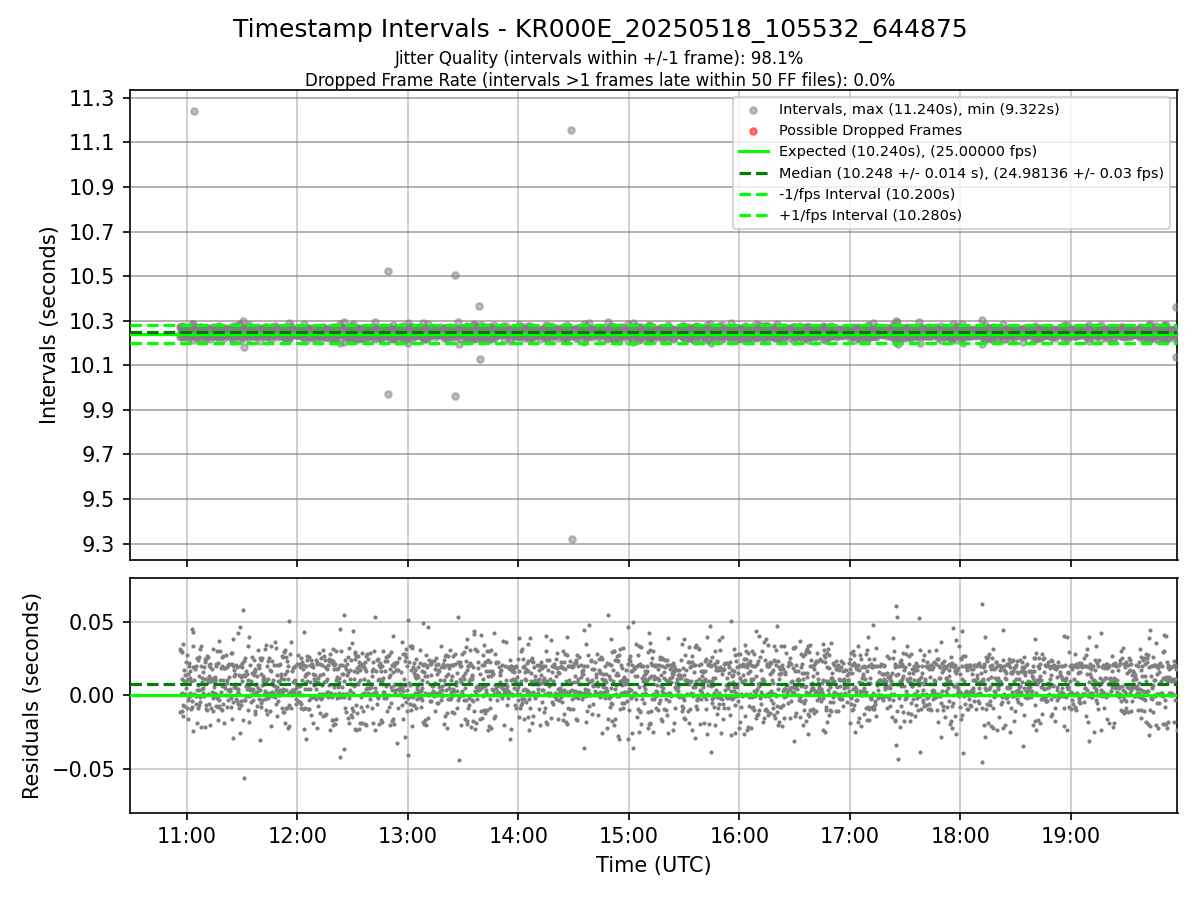The height and width of the screenshot is (900, 1200).
Task: Click the '9.3' y-axis tick label
Action: [100, 544]
